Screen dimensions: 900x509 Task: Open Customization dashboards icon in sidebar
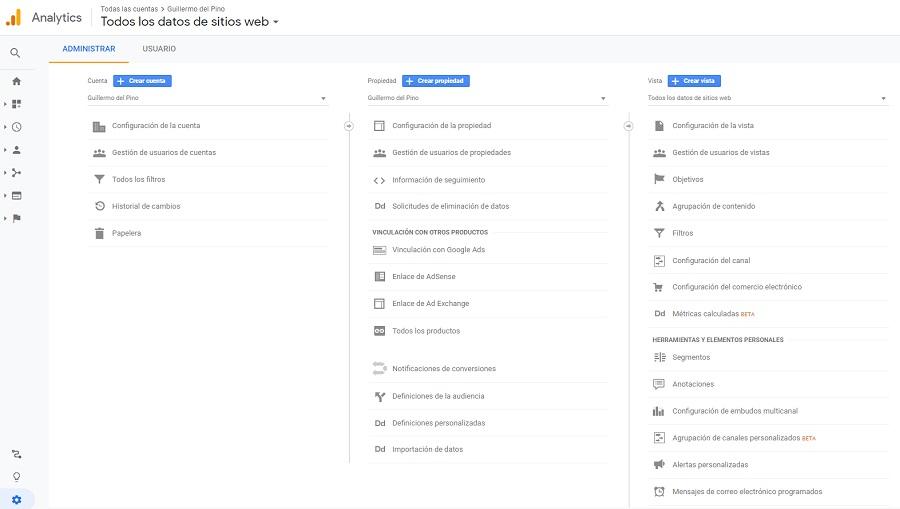click(17, 104)
